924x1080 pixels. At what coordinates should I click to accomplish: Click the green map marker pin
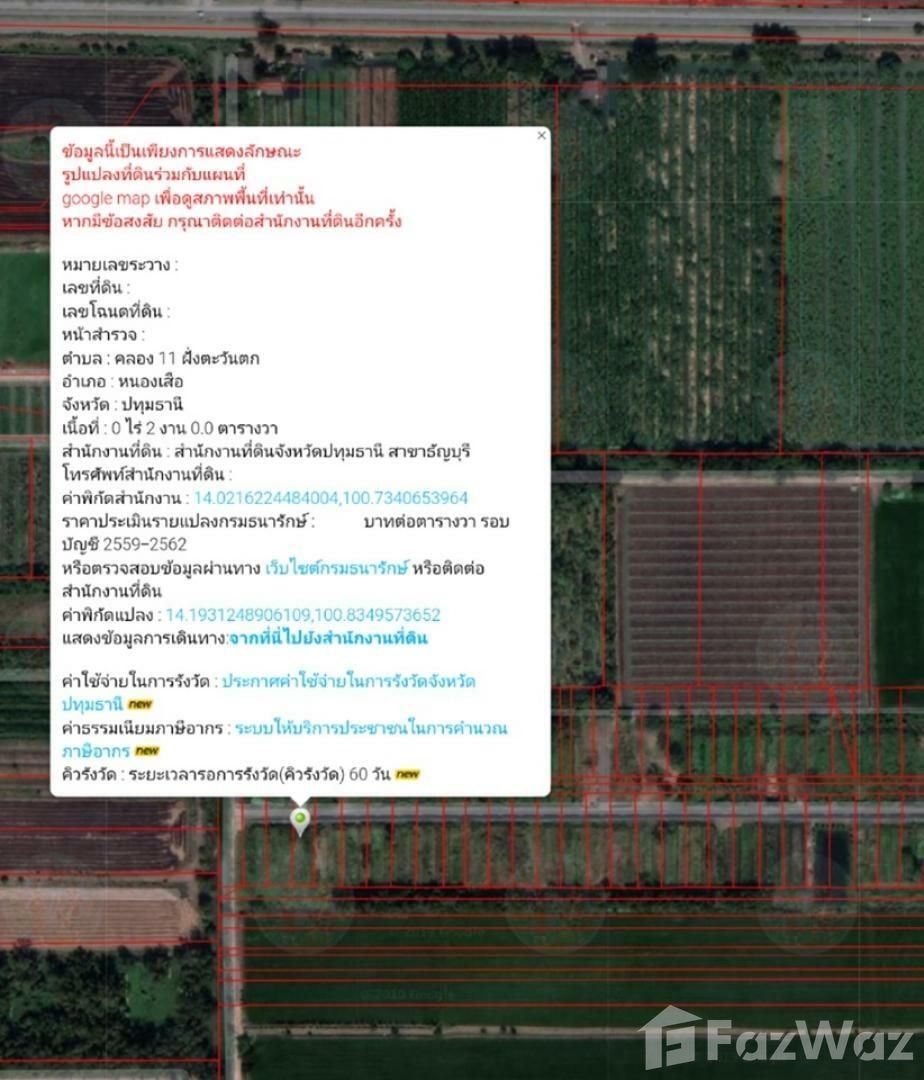[x=298, y=821]
